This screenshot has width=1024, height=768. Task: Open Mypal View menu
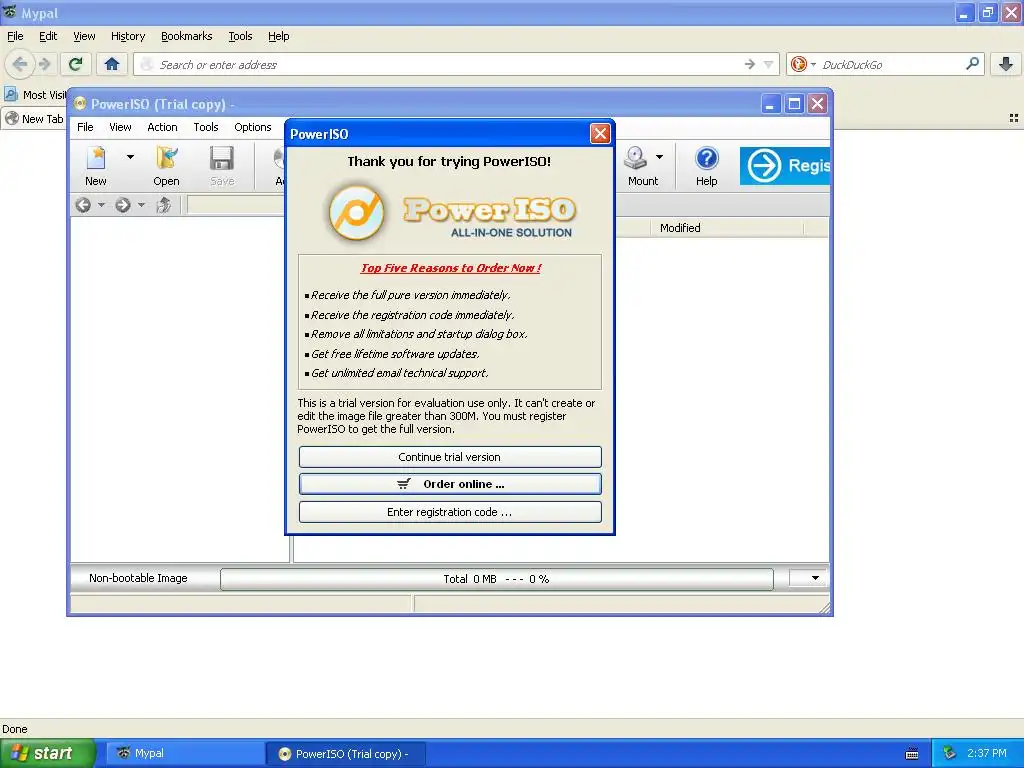click(84, 37)
